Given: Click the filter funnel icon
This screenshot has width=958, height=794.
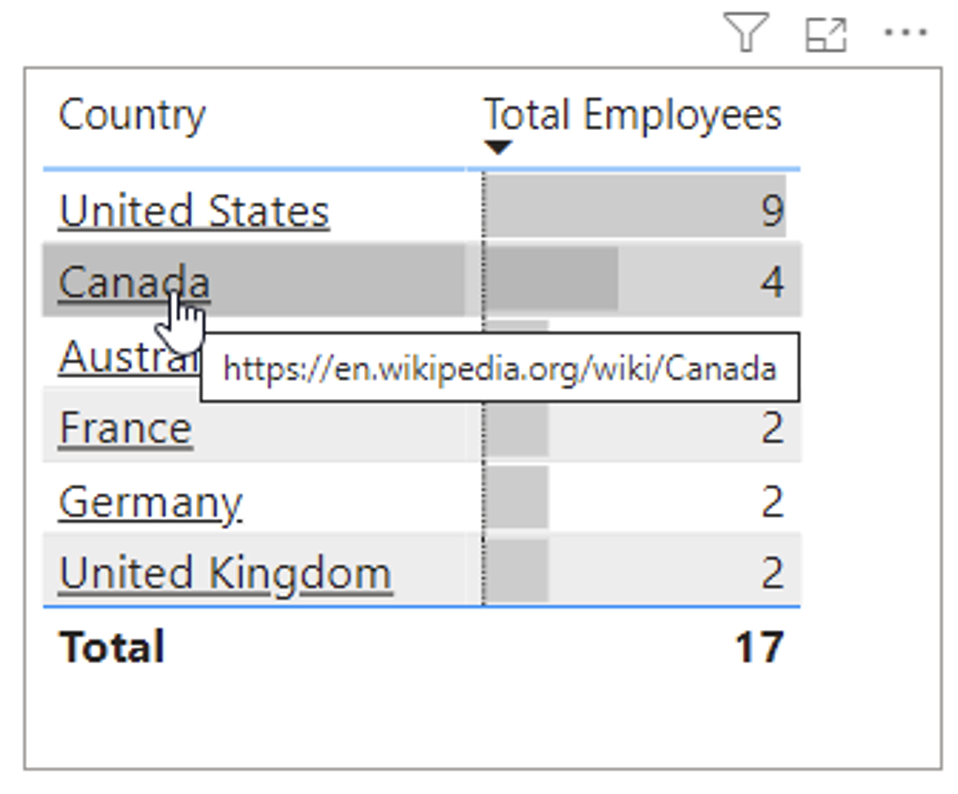Looking at the screenshot, I should (746, 33).
